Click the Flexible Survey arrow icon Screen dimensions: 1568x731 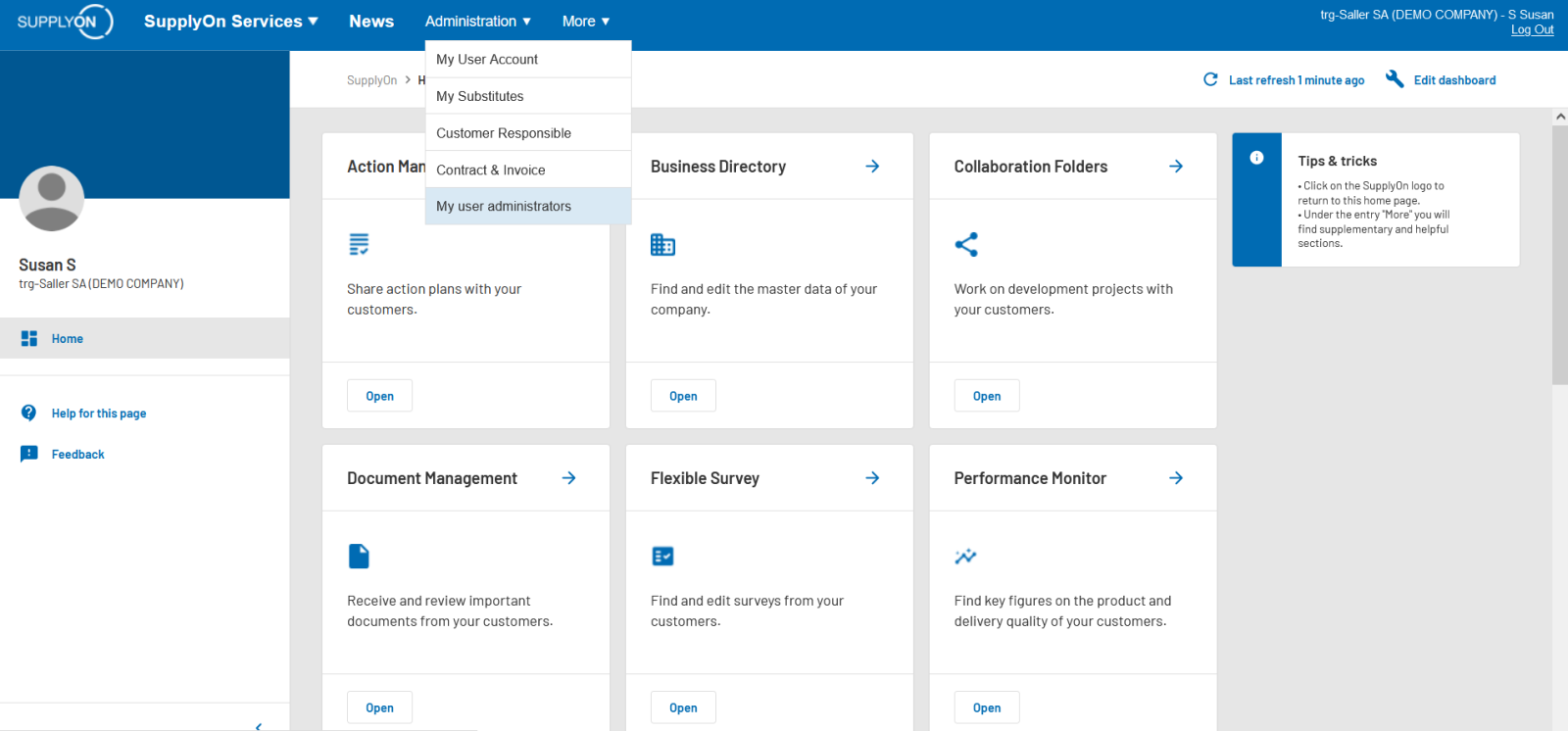[872, 478]
